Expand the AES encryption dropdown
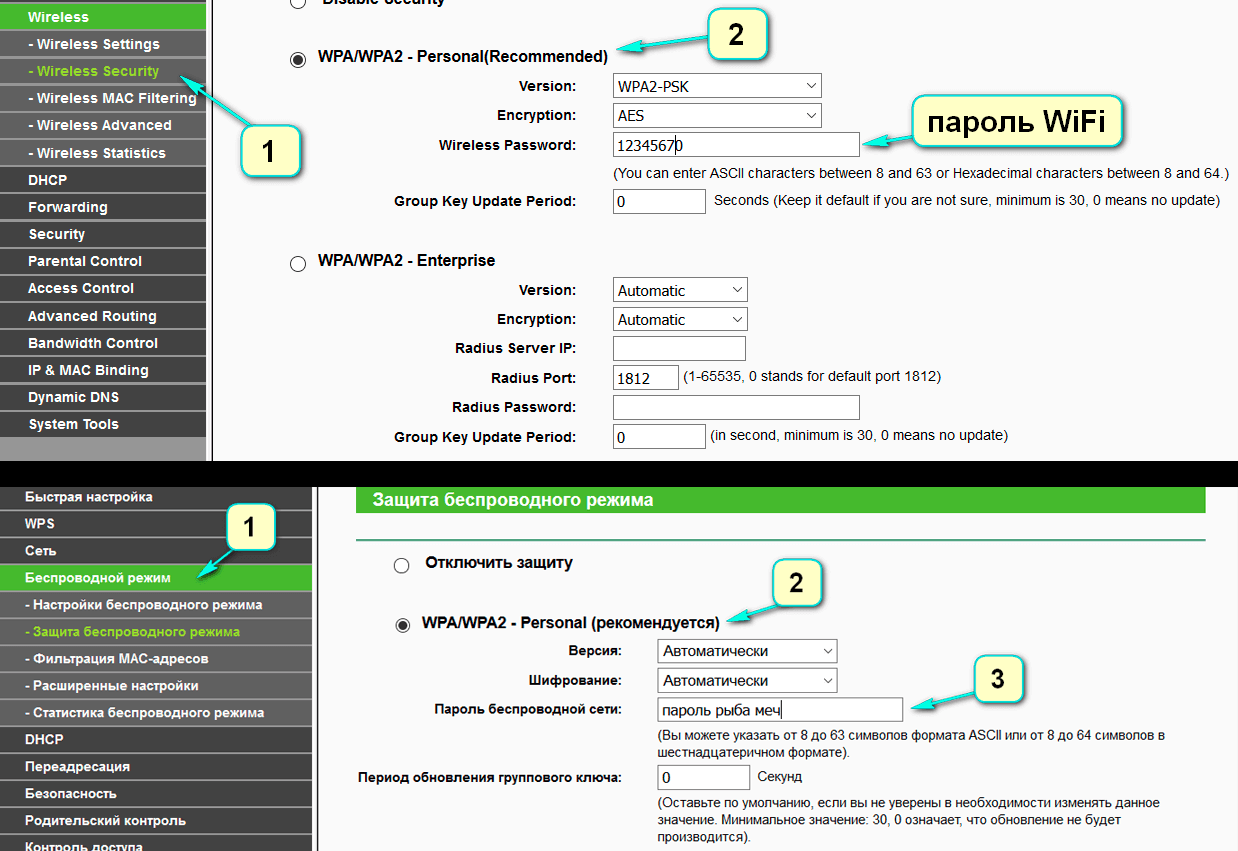Image resolution: width=1238 pixels, height=851 pixels. (717, 116)
